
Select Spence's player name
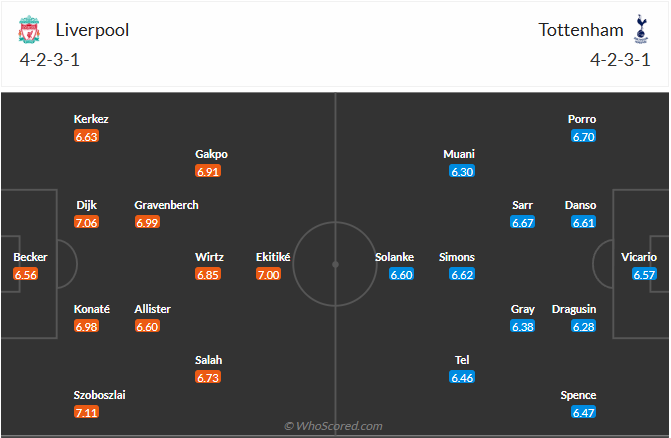[579, 395]
